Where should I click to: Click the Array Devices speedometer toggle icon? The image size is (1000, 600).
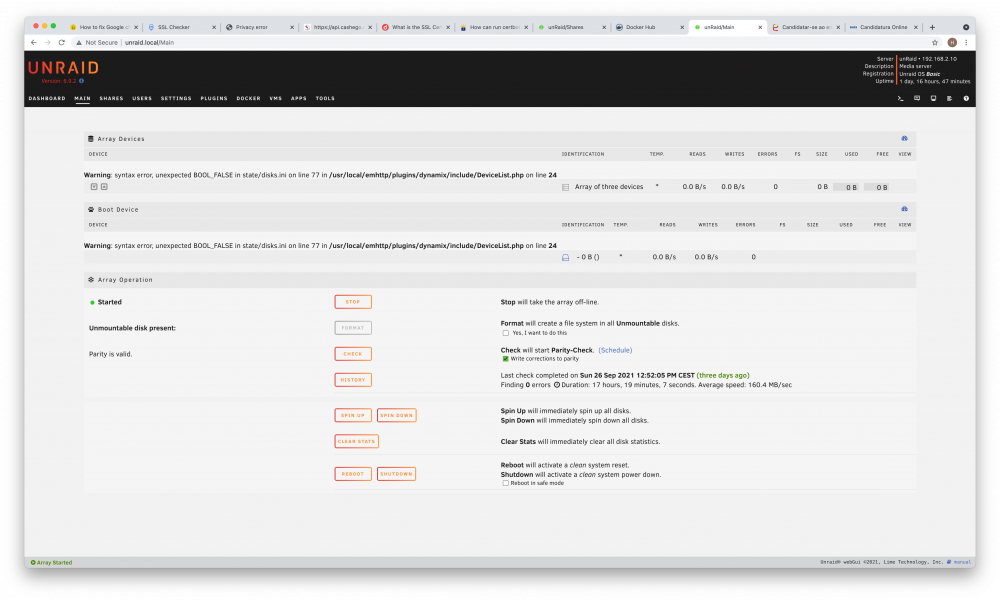[x=904, y=138]
